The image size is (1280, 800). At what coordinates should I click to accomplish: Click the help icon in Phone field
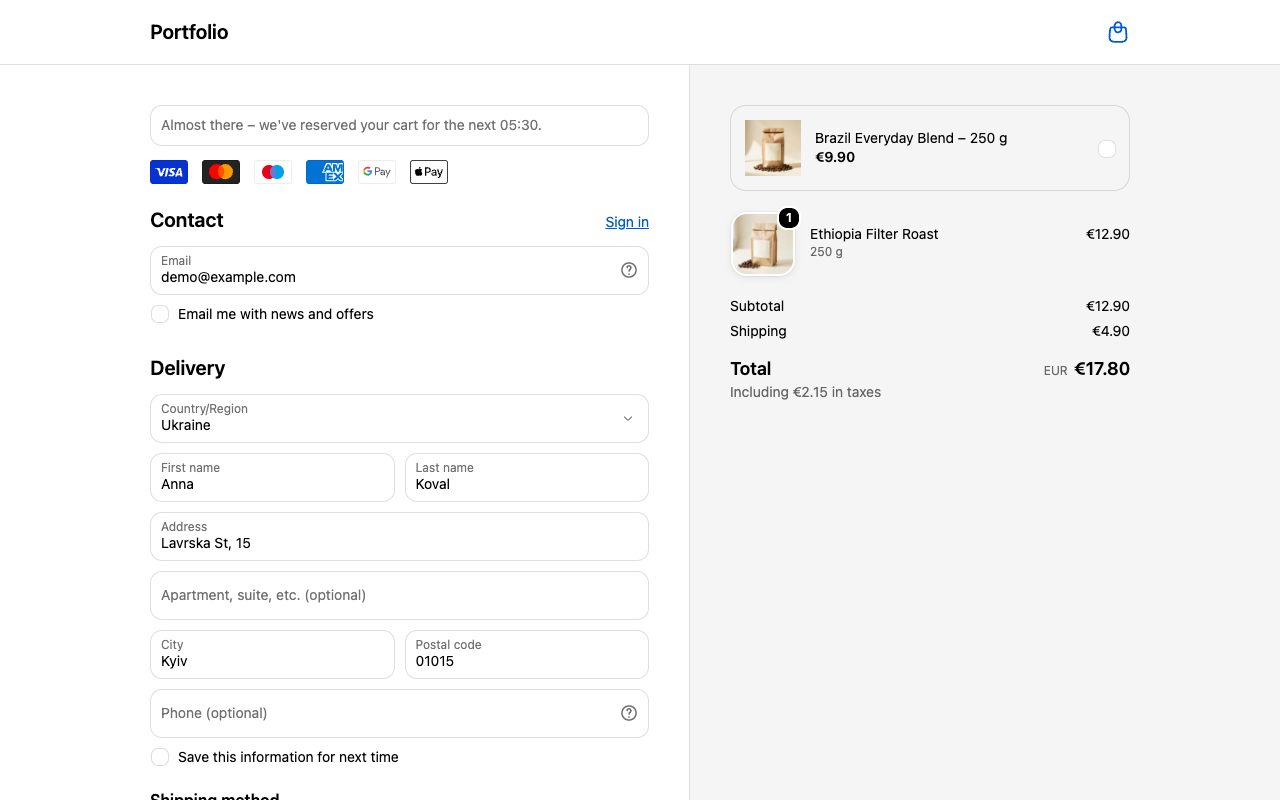(x=629, y=713)
